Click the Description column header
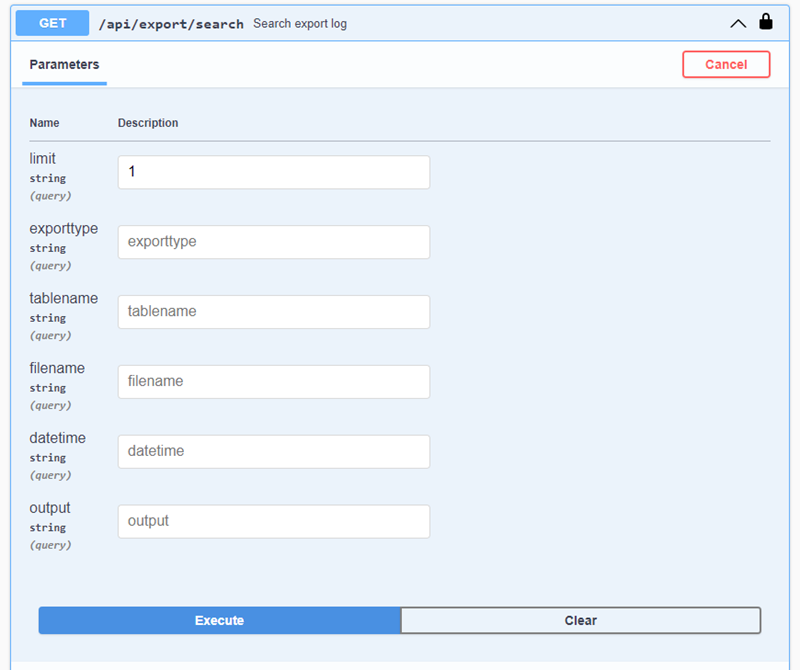Screen dimensions: 800x670 [x=148, y=123]
